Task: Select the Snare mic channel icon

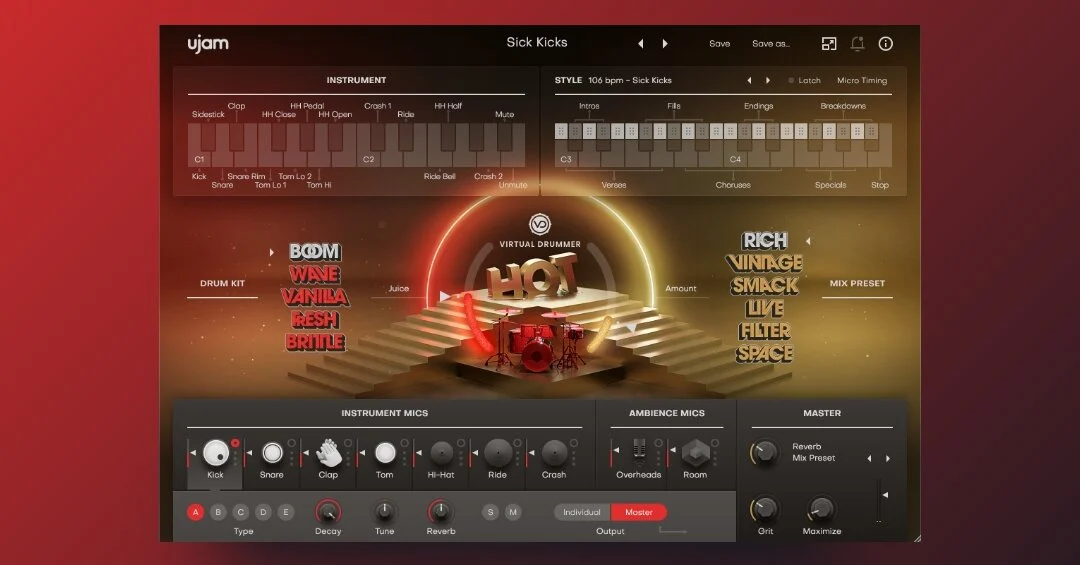Action: [x=272, y=453]
